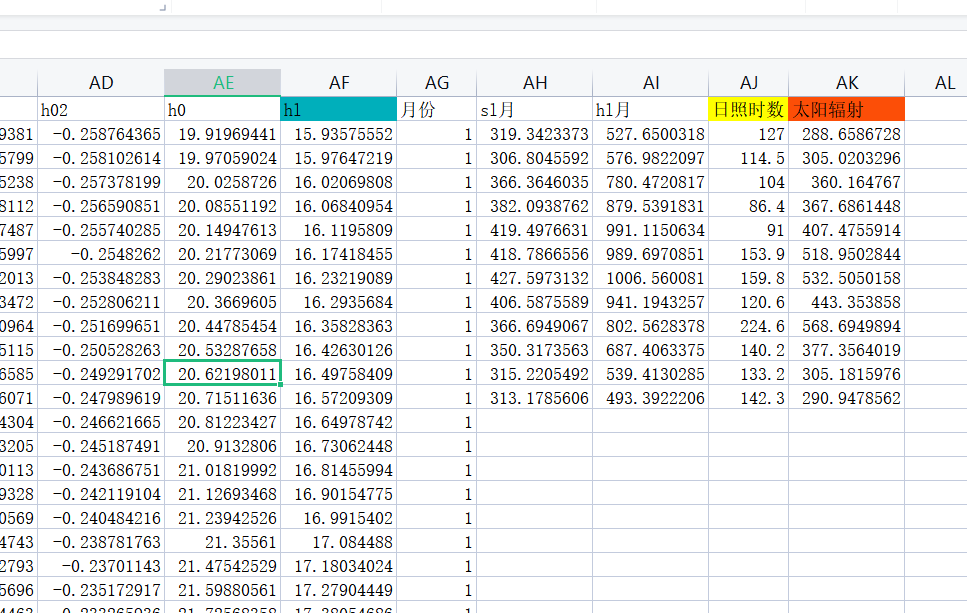Select column header AD
Screen dimensions: 967x613
coord(101,83)
